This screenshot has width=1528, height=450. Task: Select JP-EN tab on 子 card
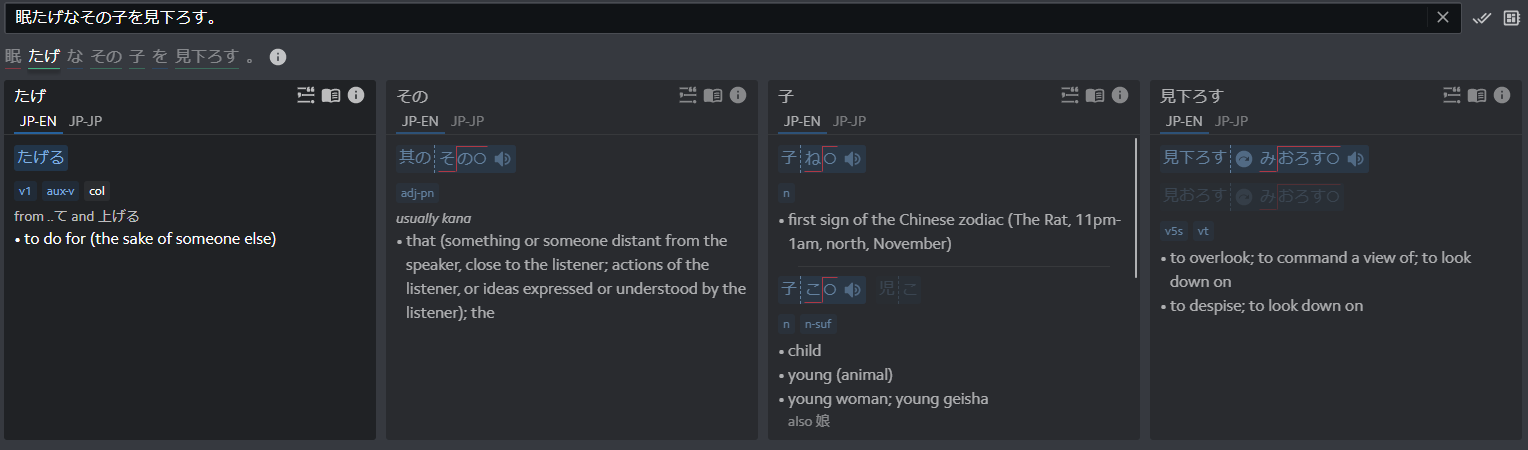click(802, 121)
